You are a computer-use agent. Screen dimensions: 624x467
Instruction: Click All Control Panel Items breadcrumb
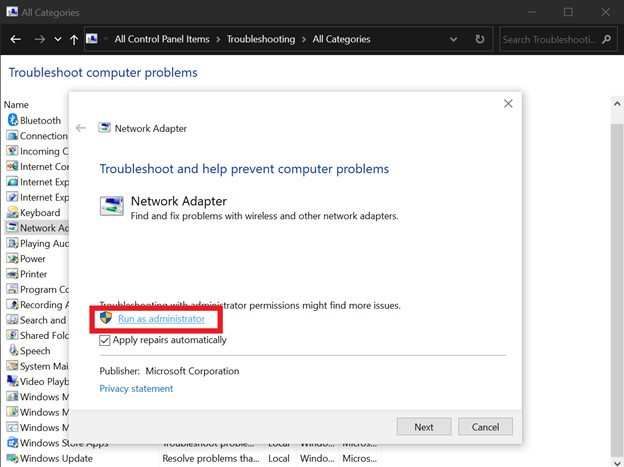coord(162,39)
